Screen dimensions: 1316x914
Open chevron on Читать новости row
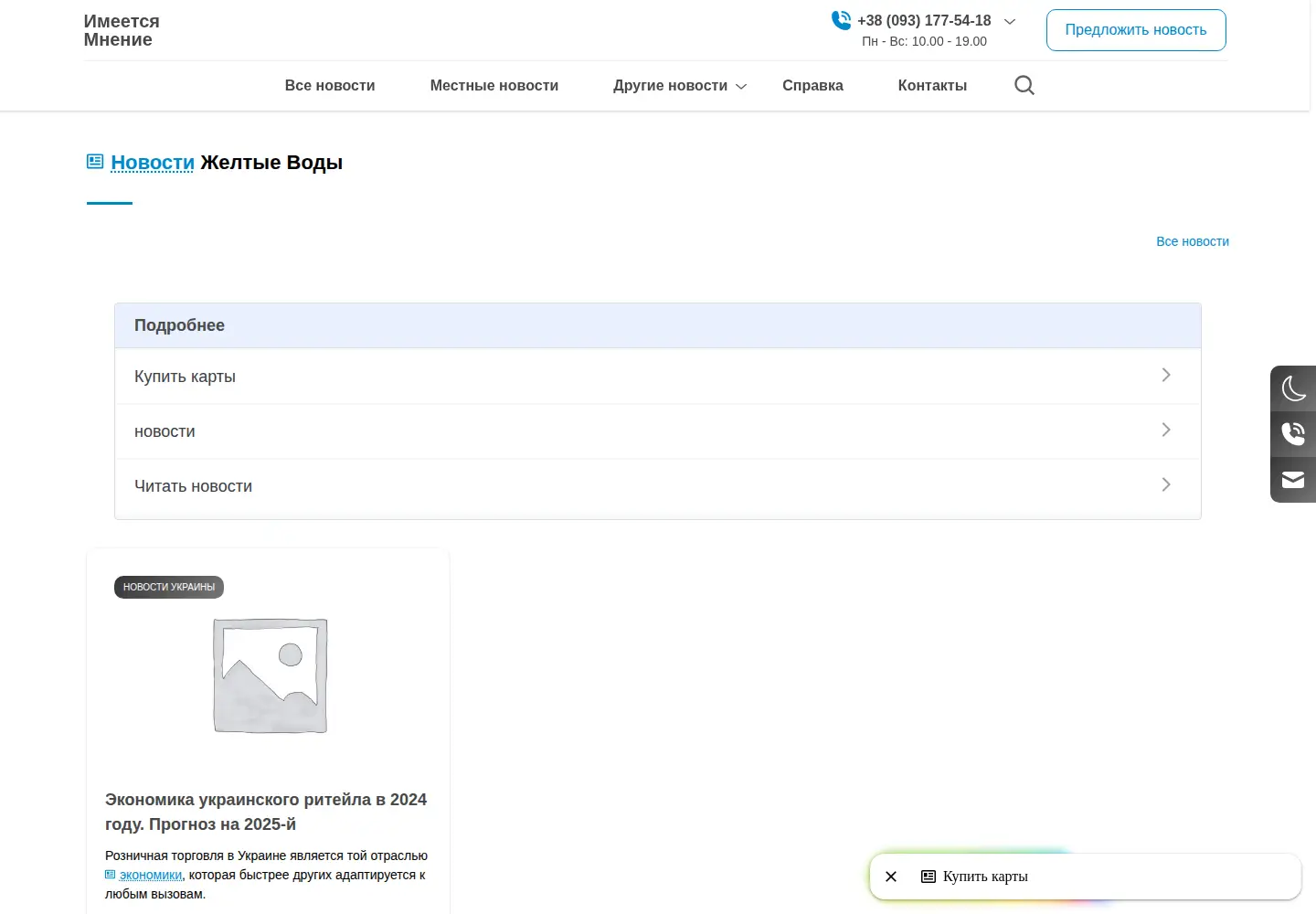1166,484
